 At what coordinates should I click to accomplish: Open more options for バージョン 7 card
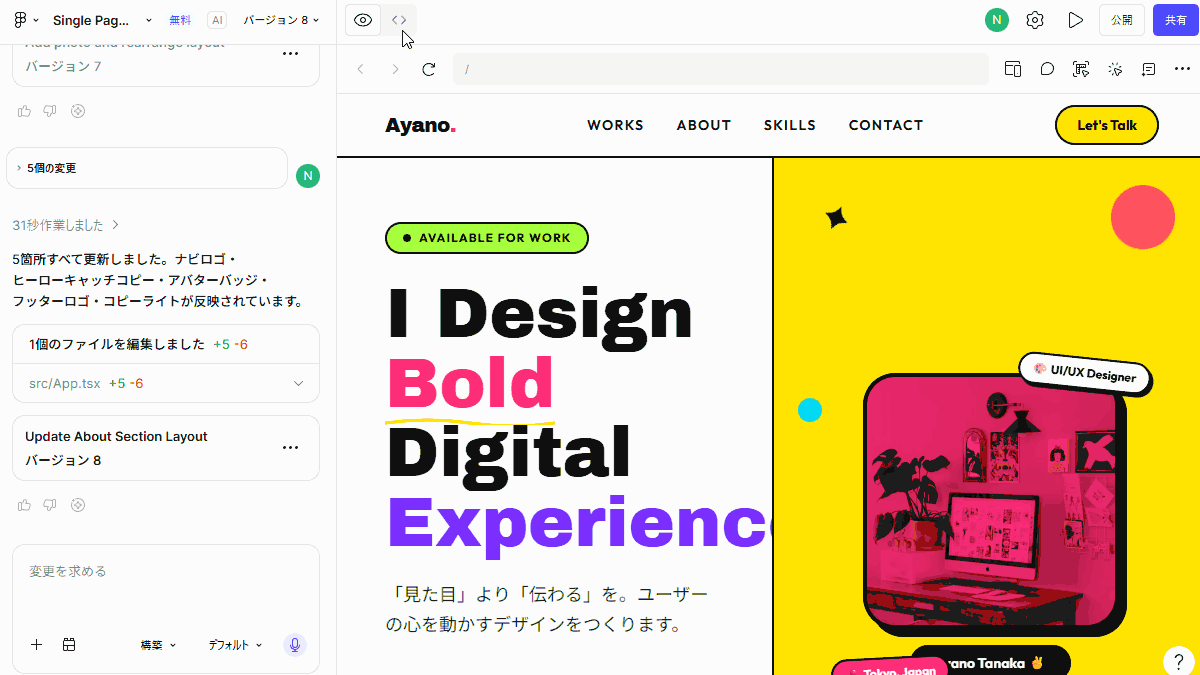[x=291, y=54]
